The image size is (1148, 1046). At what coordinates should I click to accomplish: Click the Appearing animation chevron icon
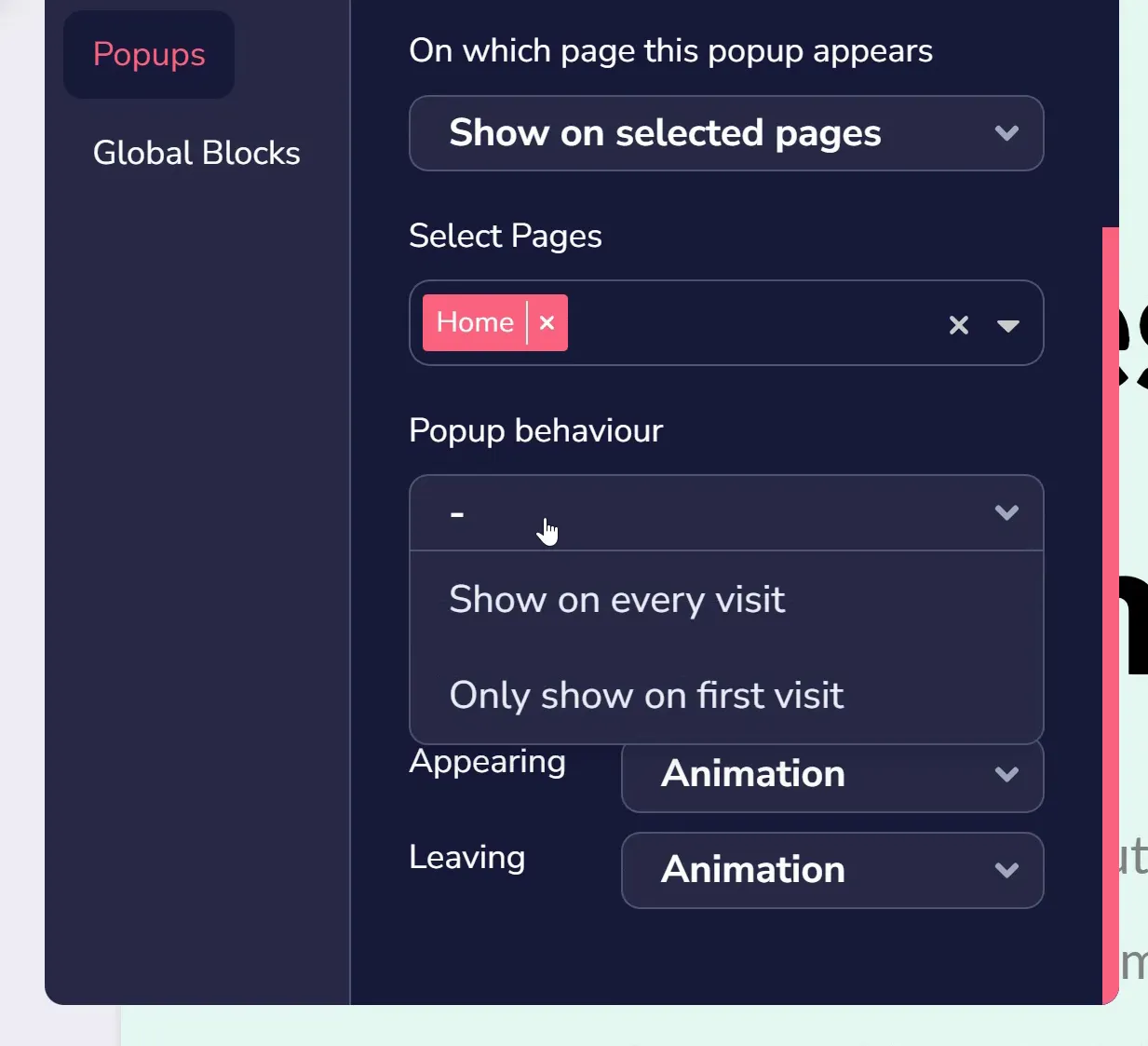(x=1006, y=774)
